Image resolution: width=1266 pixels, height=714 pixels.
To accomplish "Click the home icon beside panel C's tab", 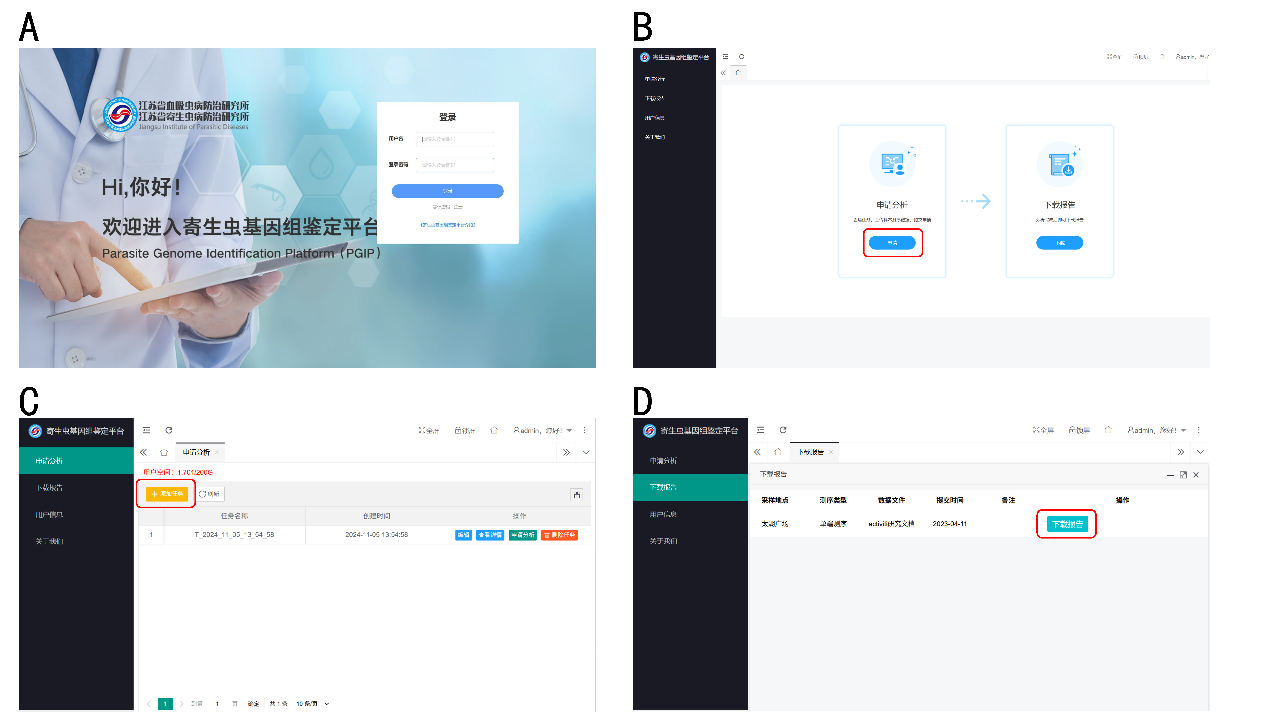I will [x=164, y=453].
